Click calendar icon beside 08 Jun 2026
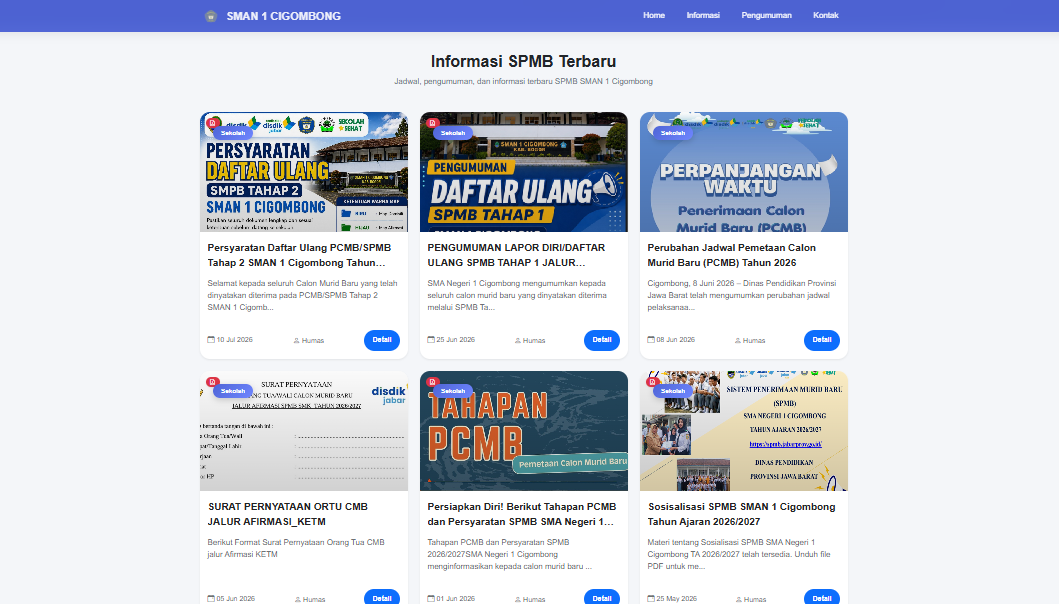This screenshot has height=604, width=1059. pyautogui.click(x=651, y=339)
